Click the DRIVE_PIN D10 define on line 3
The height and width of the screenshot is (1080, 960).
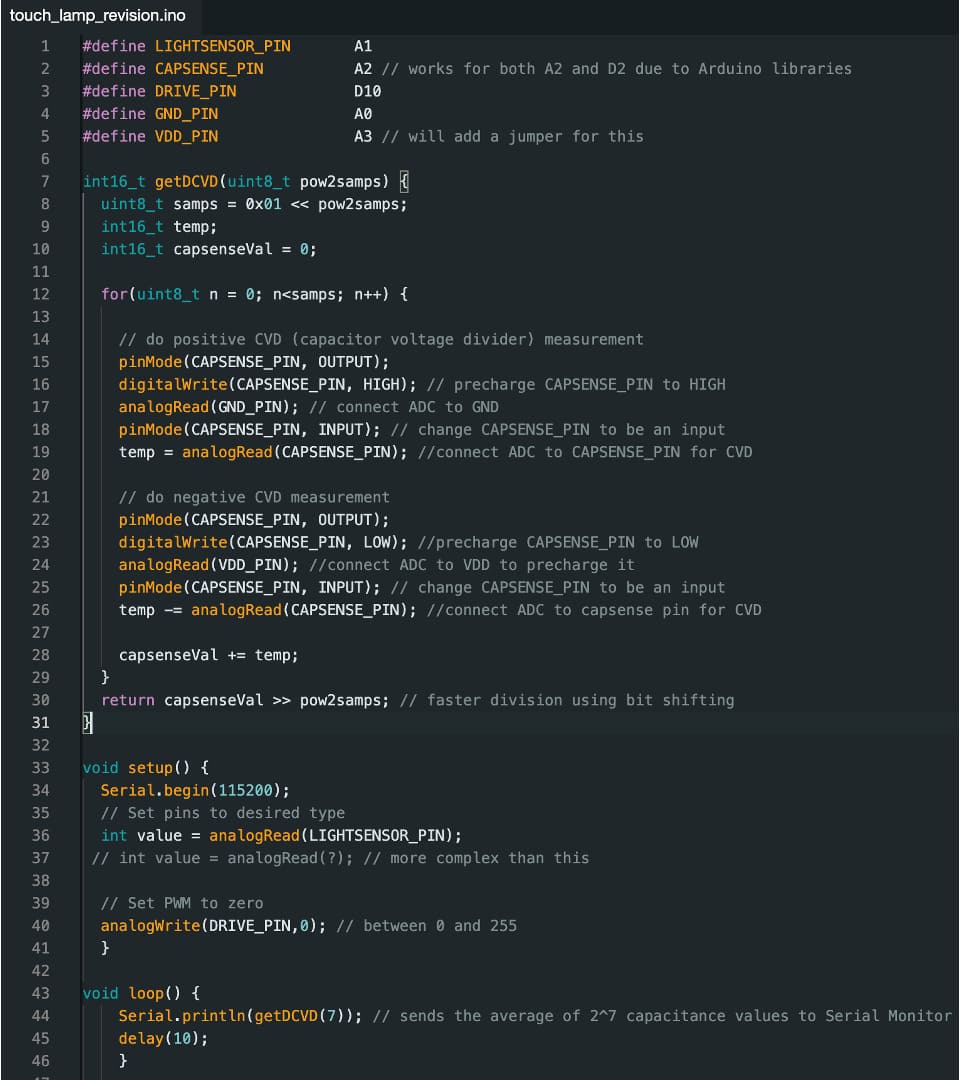click(195, 90)
